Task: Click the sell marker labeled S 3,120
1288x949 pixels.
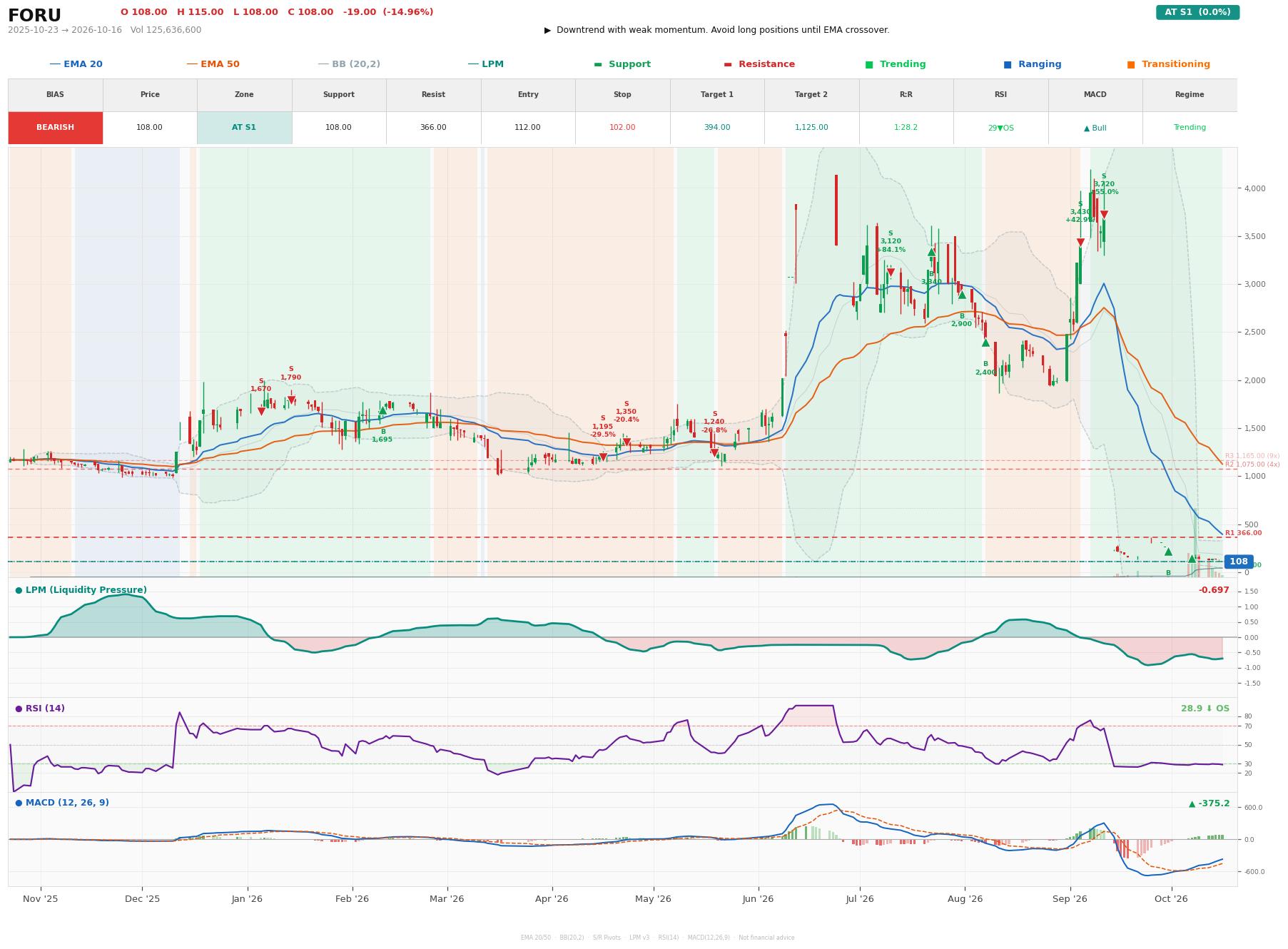Action: coord(891,273)
